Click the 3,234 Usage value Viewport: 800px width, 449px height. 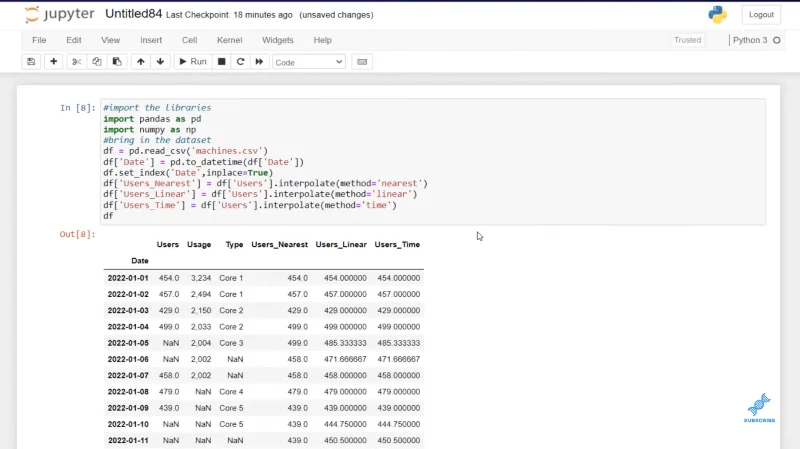(201, 278)
